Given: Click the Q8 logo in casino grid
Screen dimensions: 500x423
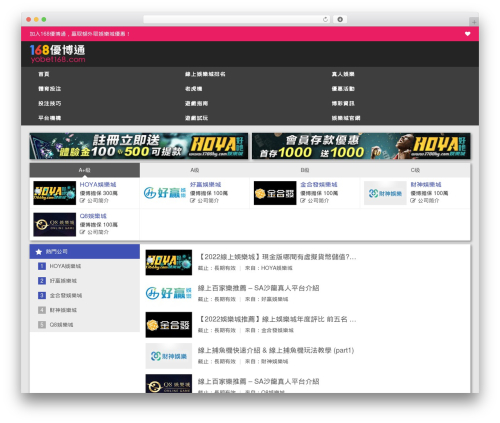Looking at the screenshot, I should click(x=55, y=225).
